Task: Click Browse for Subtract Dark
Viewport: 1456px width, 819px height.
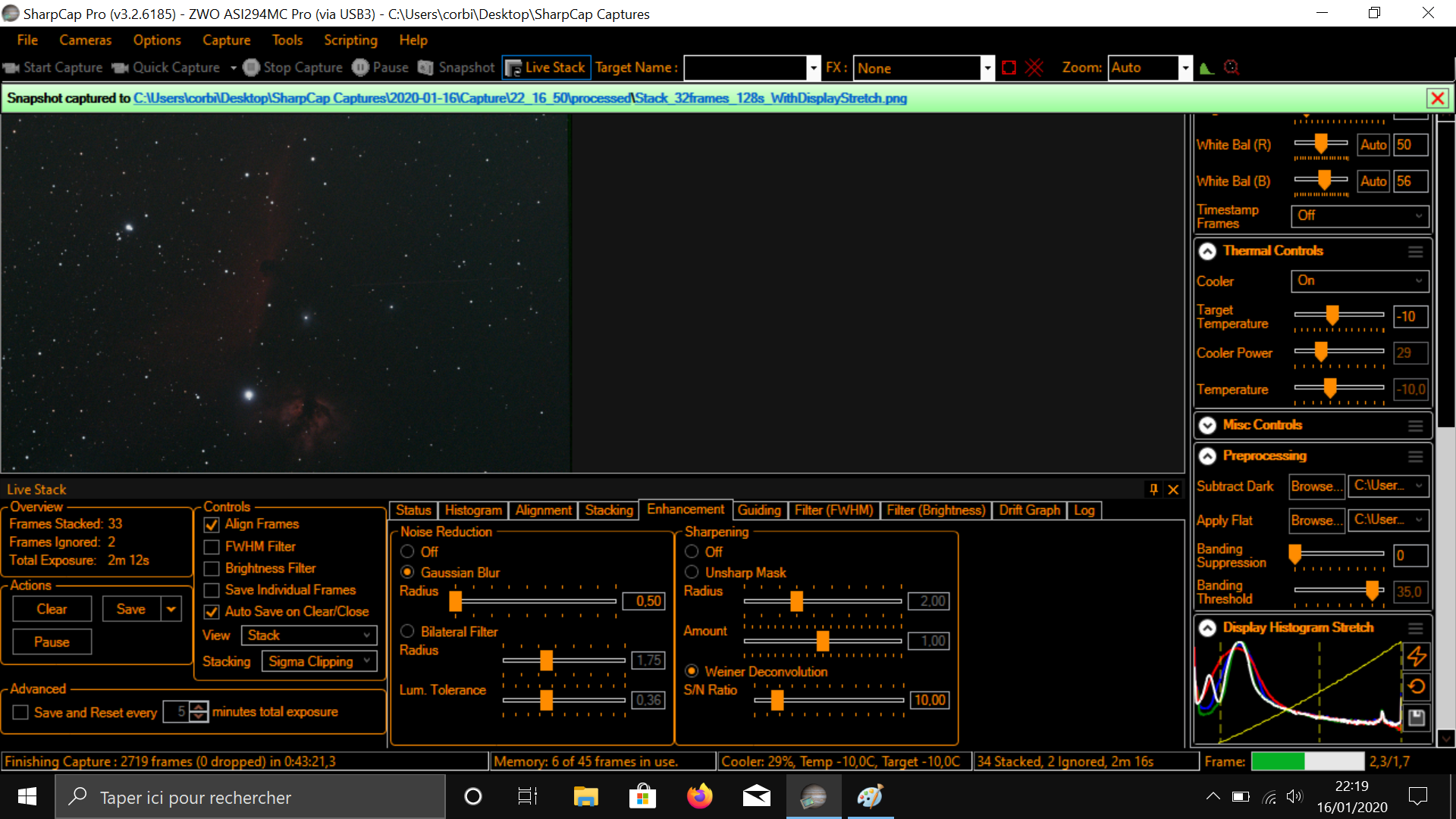Action: click(x=1316, y=486)
